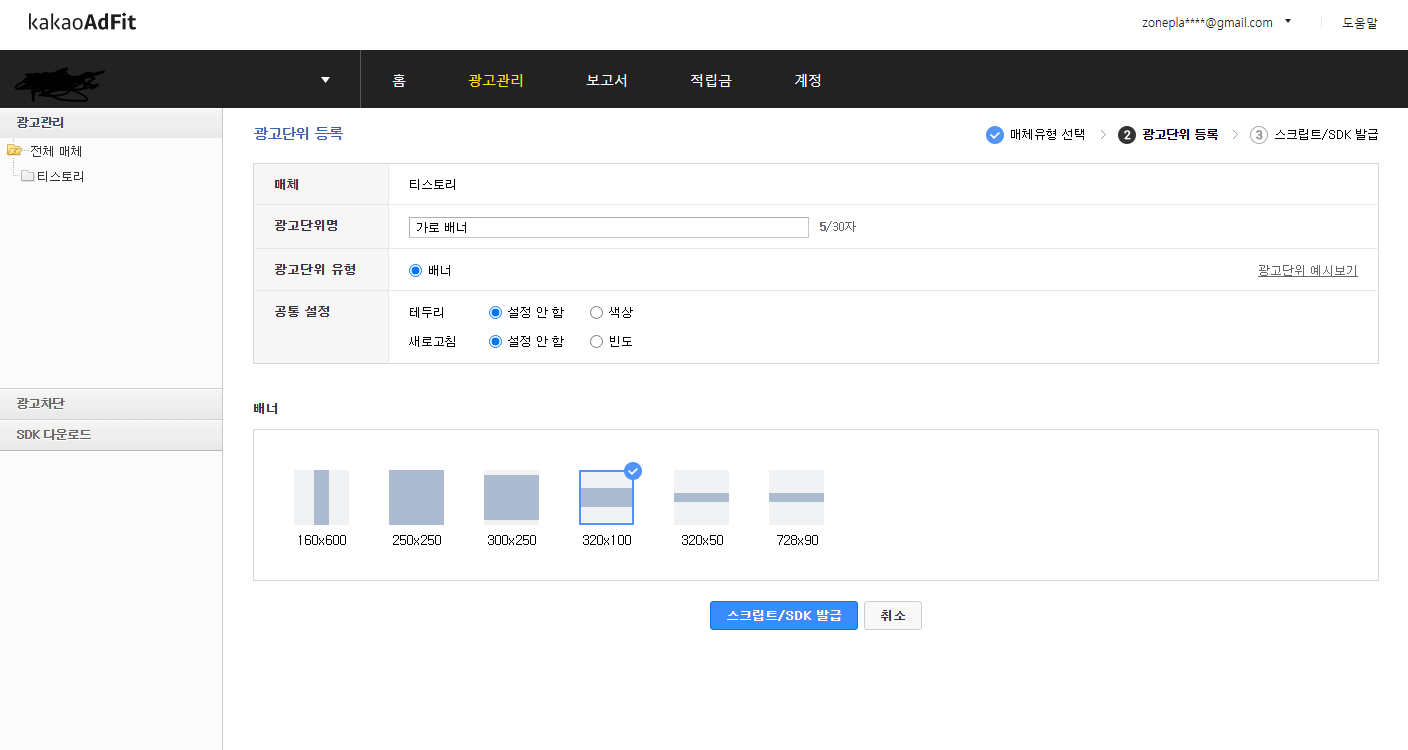The image size is (1408, 750).
Task: Click the 매체유형 선택 step checkmark
Action: click(x=994, y=135)
